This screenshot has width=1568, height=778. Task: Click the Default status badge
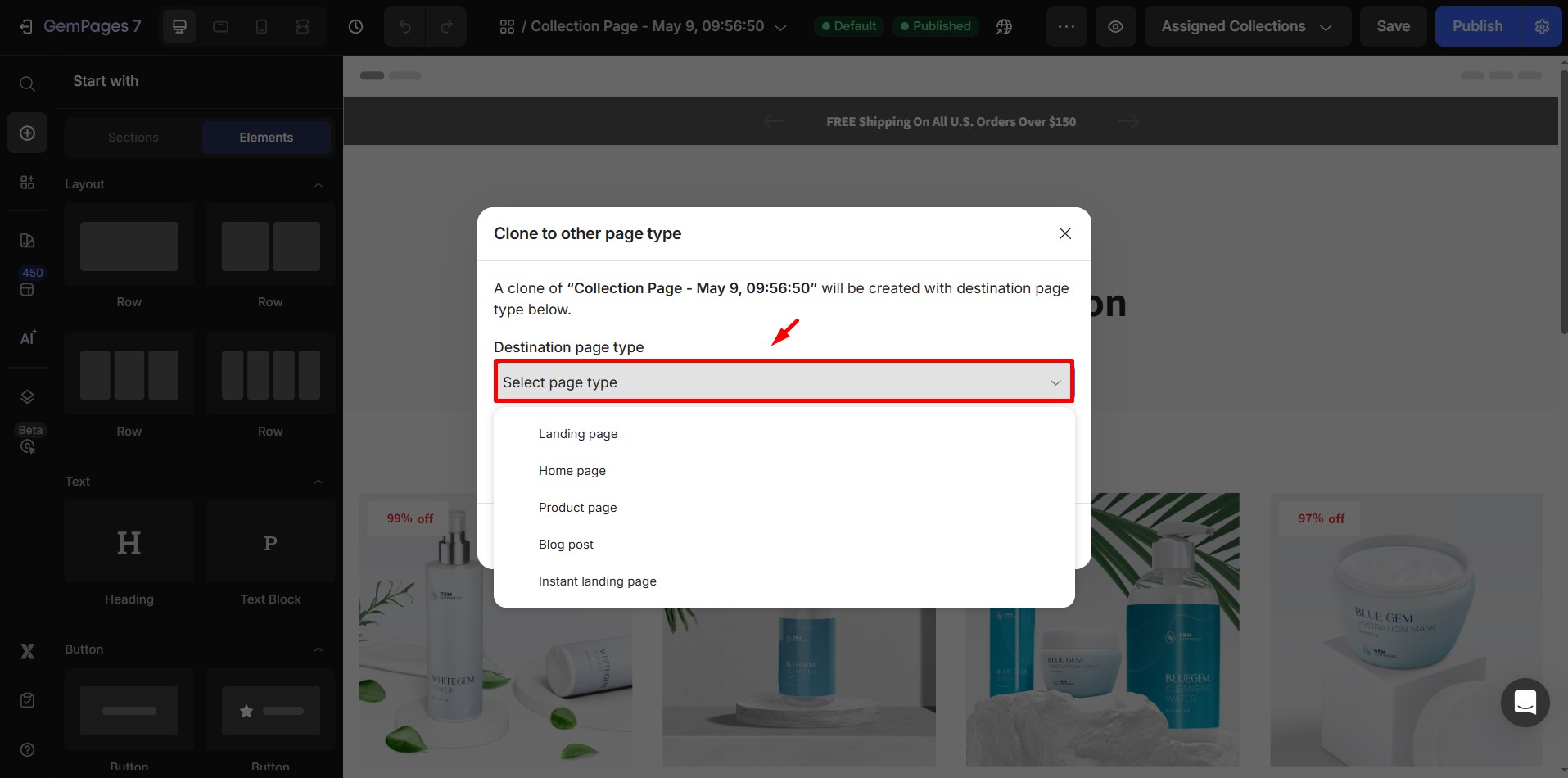click(x=848, y=26)
